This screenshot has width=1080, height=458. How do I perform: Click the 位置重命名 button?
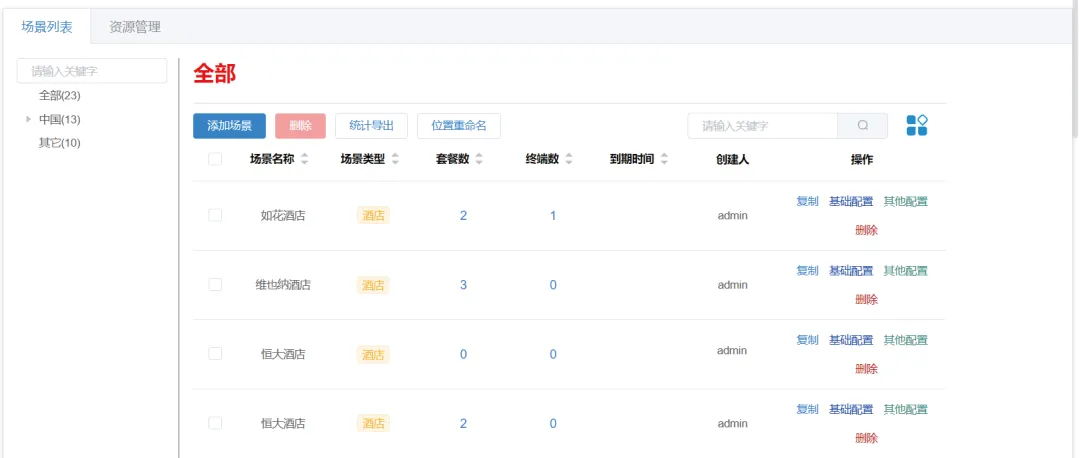tap(458, 126)
